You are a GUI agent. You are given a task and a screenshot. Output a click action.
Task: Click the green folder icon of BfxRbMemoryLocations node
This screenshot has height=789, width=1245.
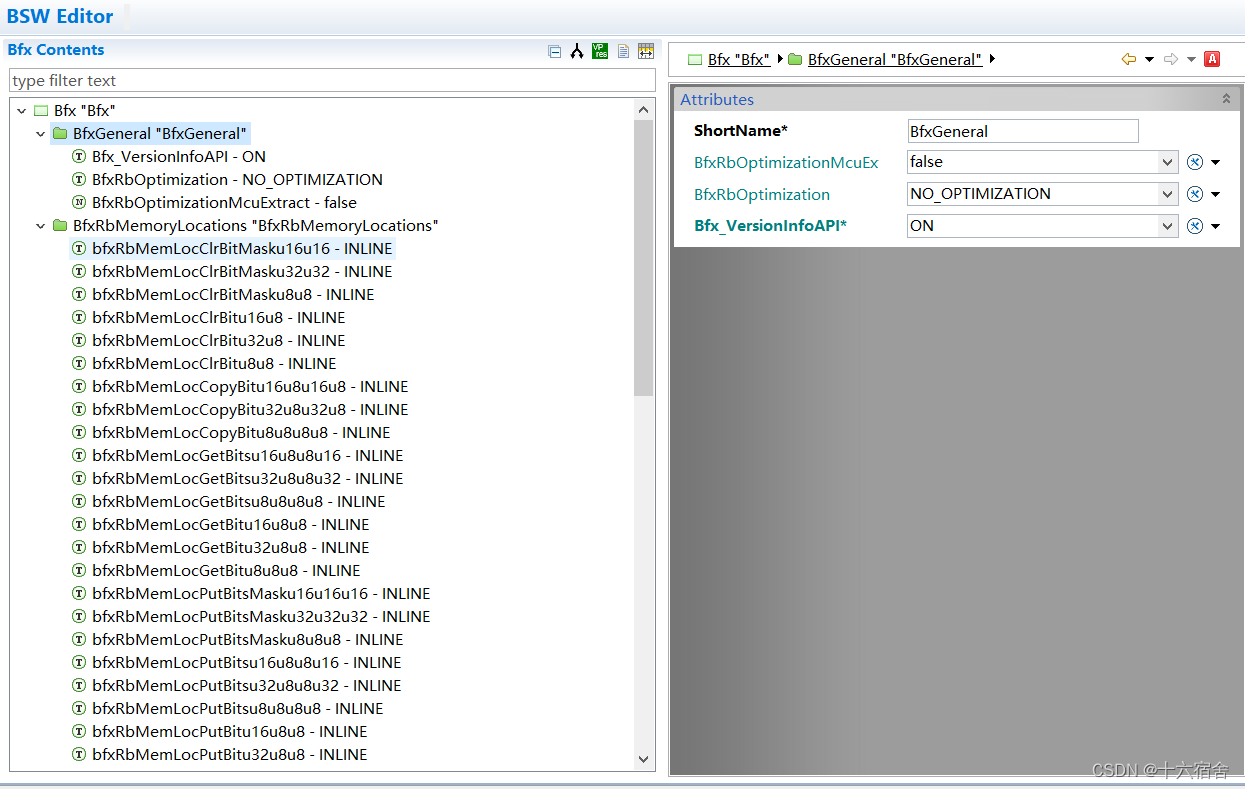(x=60, y=225)
